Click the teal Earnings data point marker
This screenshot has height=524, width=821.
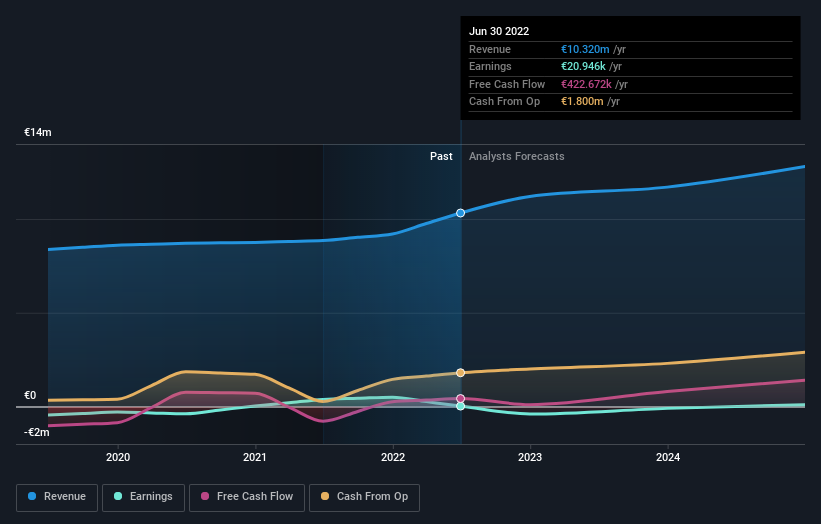pyautogui.click(x=460, y=406)
